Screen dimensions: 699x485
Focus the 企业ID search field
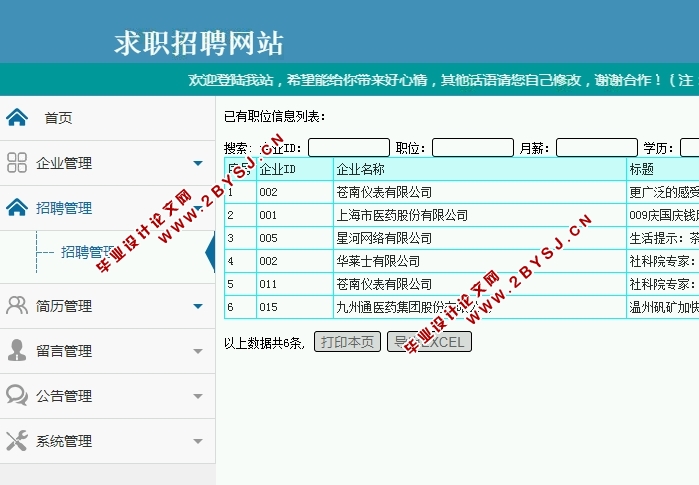coord(349,148)
